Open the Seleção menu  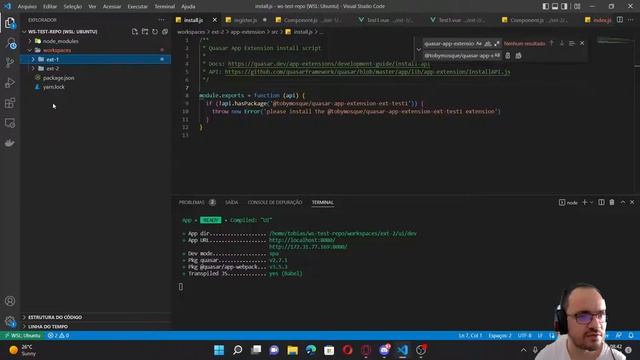(73, 7)
